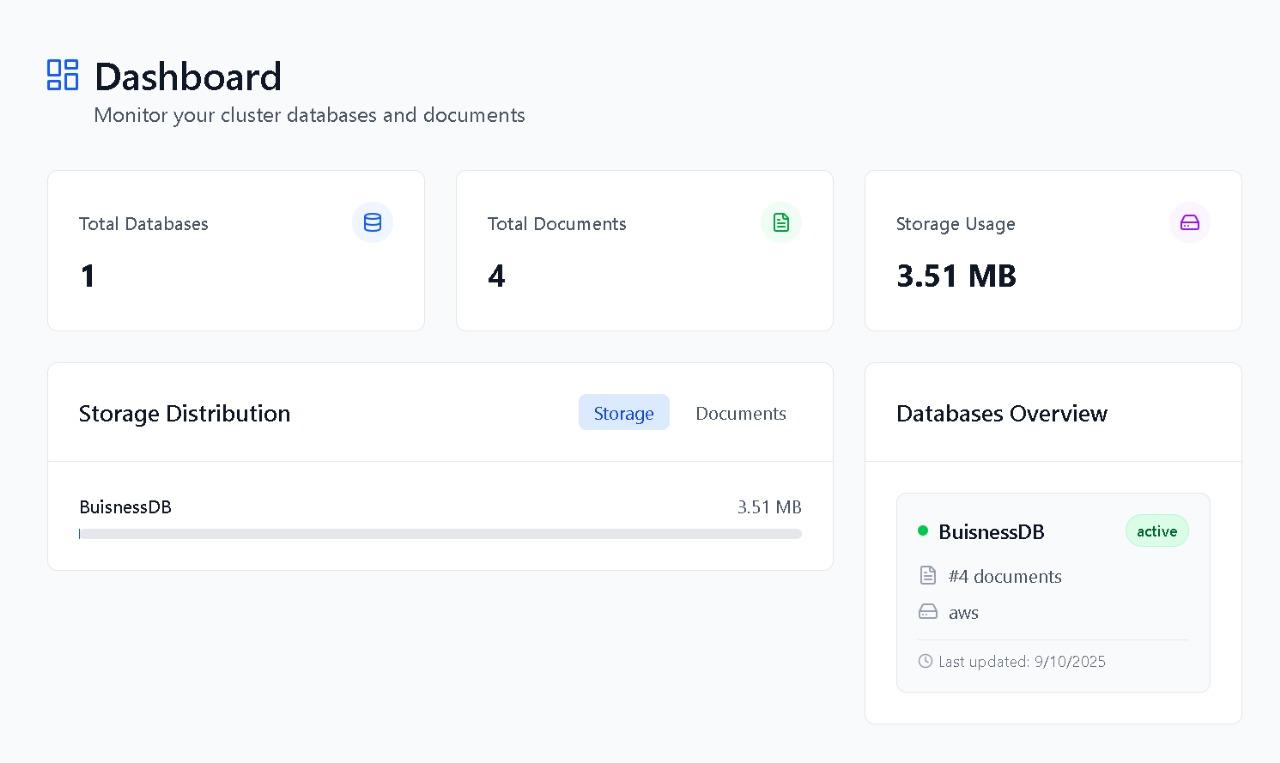Click the Databases Overview heading
The width and height of the screenshot is (1280, 763).
[x=1001, y=414]
